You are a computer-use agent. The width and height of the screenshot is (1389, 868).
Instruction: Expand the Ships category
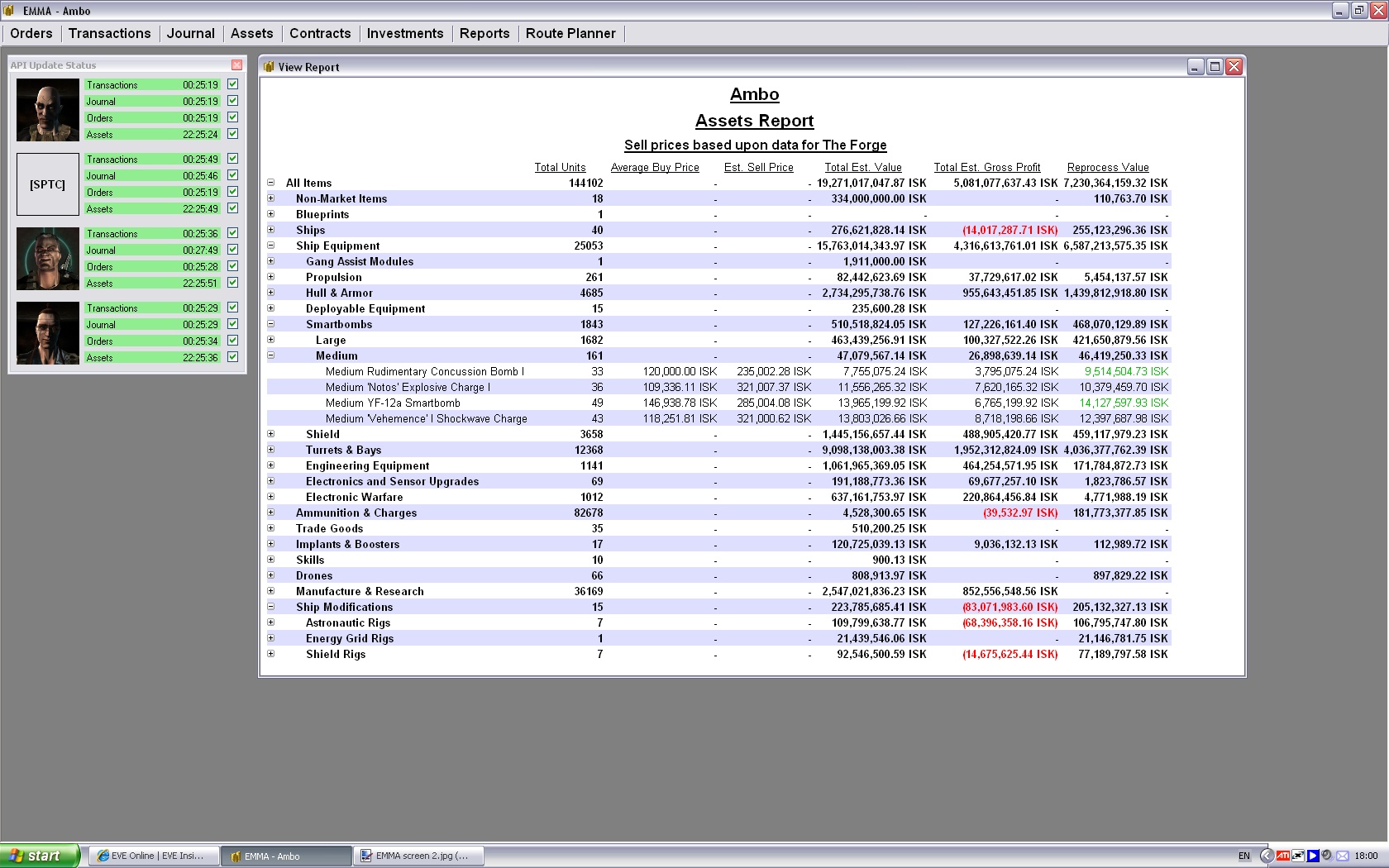[270, 230]
